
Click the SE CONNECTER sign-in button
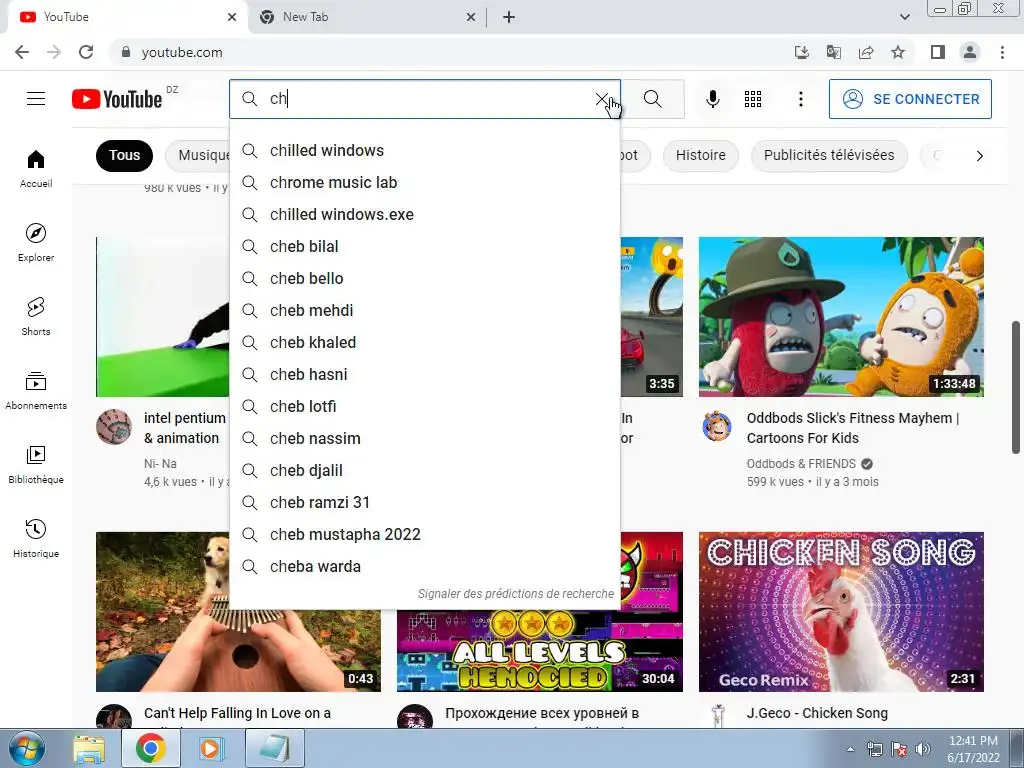pyautogui.click(x=910, y=99)
